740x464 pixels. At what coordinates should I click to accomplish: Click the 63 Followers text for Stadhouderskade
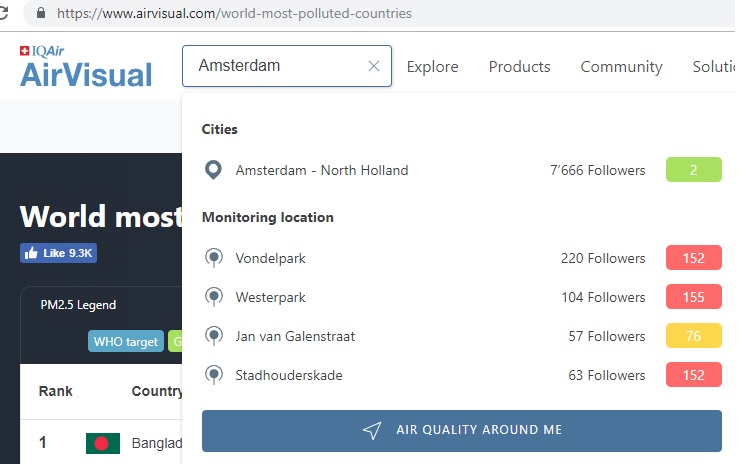[x=606, y=375]
